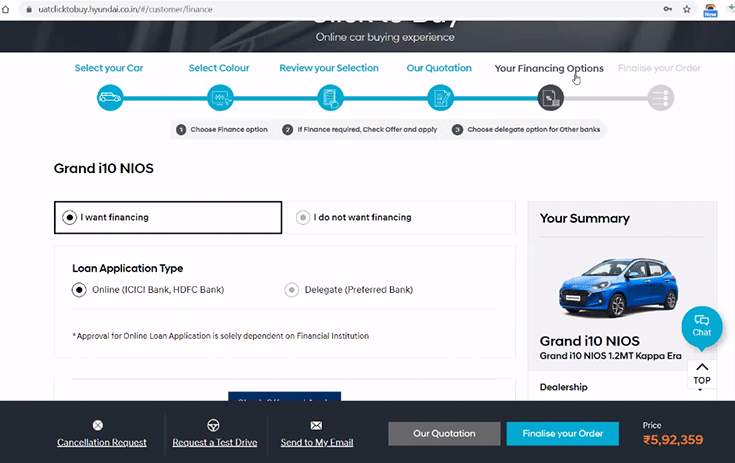Screen dimensions: 735x463
Task: Select I do not want financing option
Action: pos(401,217)
